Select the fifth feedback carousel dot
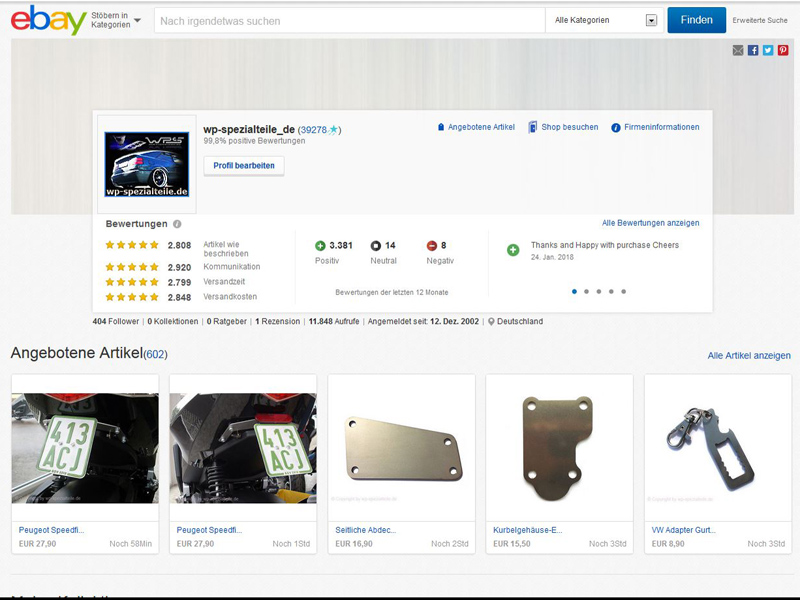The height and width of the screenshot is (600, 800). coord(623,292)
